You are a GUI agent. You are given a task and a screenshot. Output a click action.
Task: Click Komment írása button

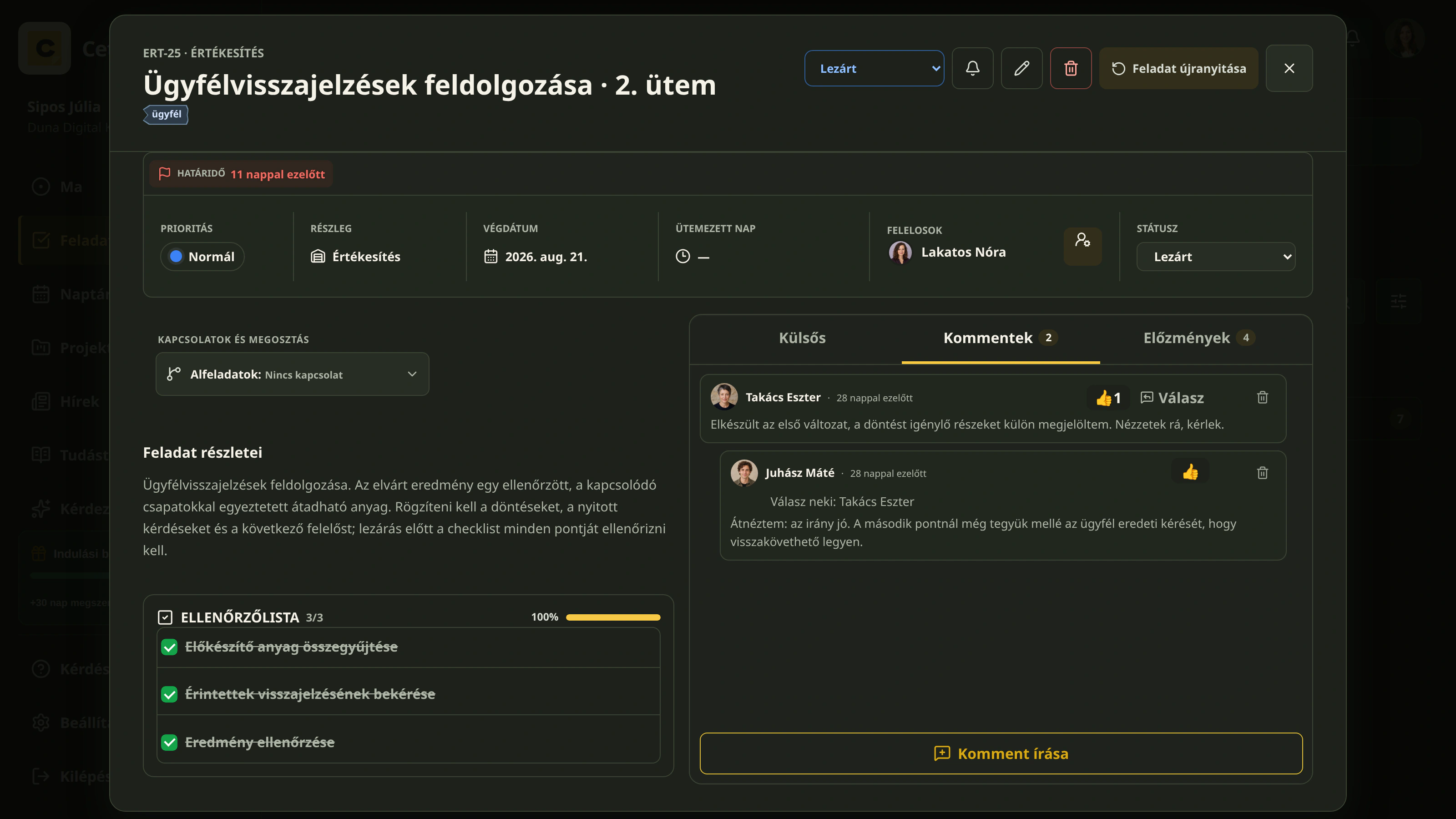tap(1001, 753)
